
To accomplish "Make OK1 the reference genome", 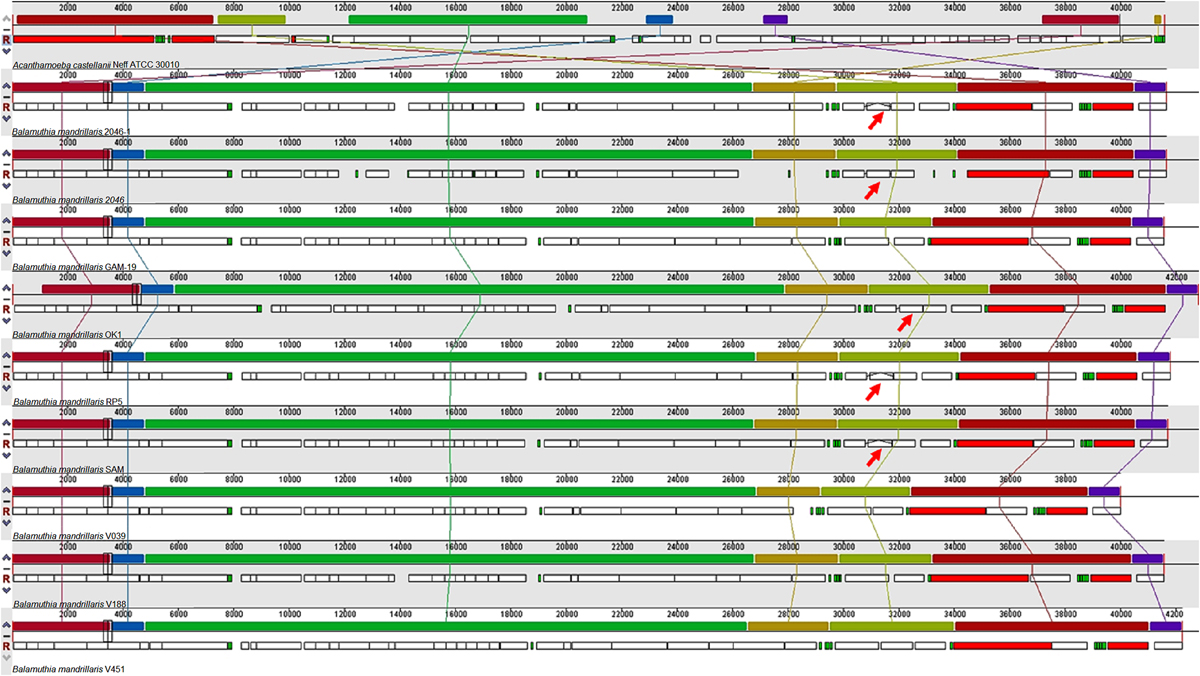I will tap(6, 310).
